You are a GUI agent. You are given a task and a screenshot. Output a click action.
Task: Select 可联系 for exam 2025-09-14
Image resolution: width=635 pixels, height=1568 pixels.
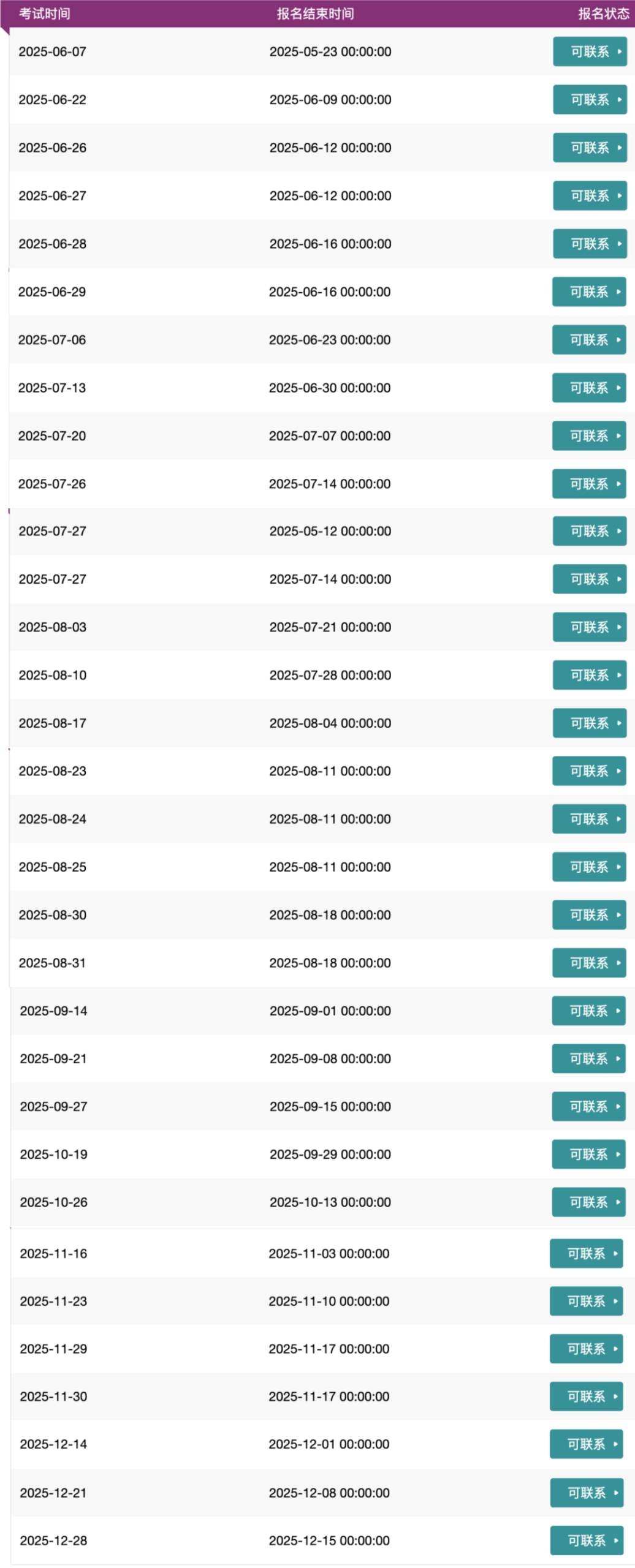(588, 1011)
